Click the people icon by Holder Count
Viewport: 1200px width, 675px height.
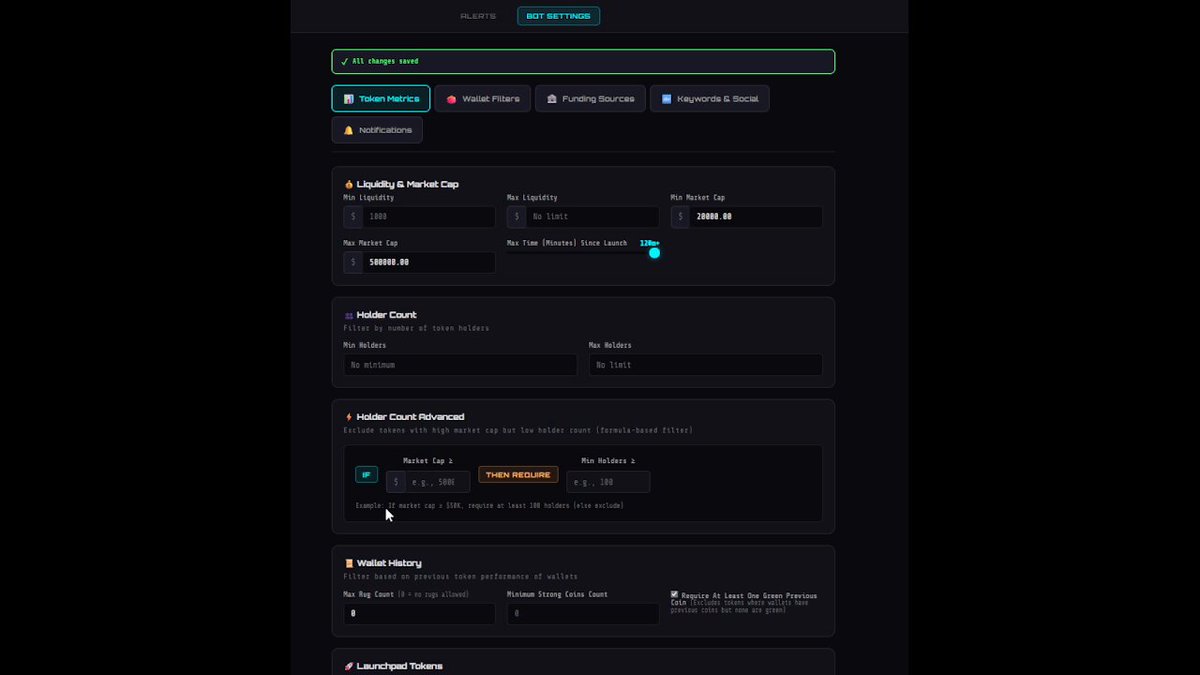click(x=349, y=316)
